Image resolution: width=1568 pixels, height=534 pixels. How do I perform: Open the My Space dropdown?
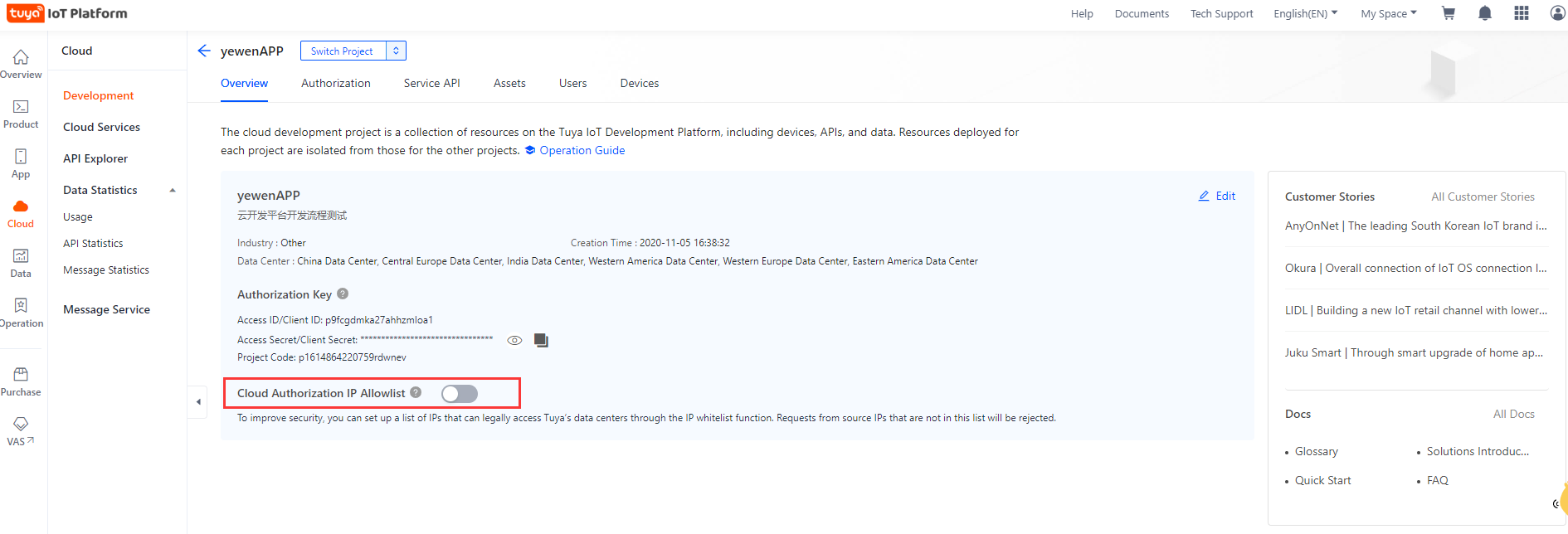pyautogui.click(x=1389, y=13)
